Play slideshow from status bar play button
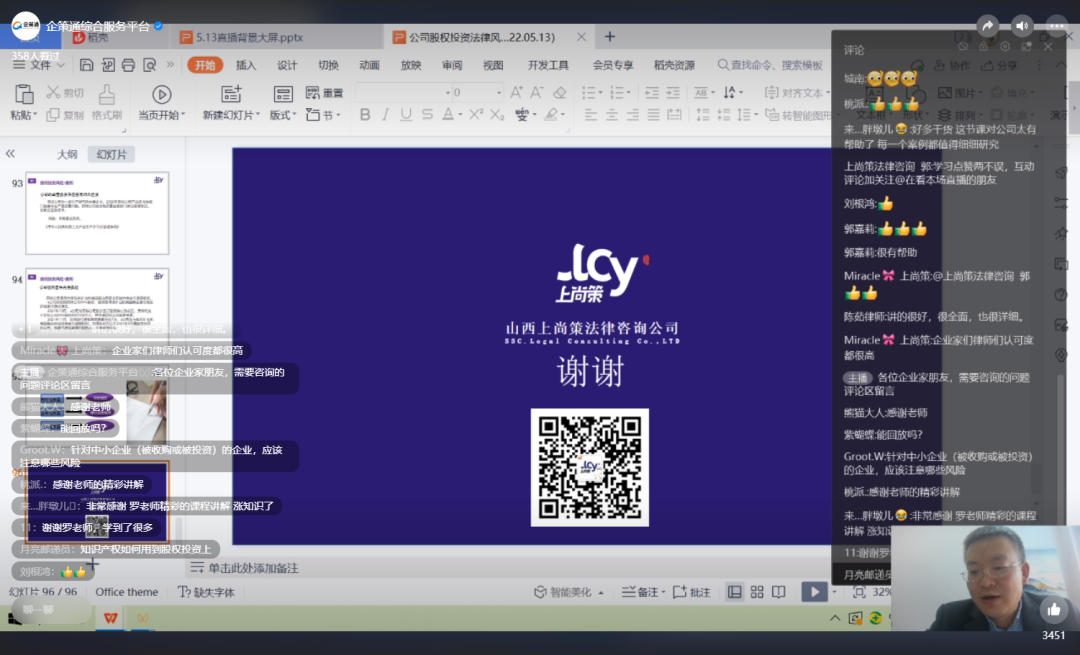Image resolution: width=1080 pixels, height=655 pixels. click(x=814, y=592)
